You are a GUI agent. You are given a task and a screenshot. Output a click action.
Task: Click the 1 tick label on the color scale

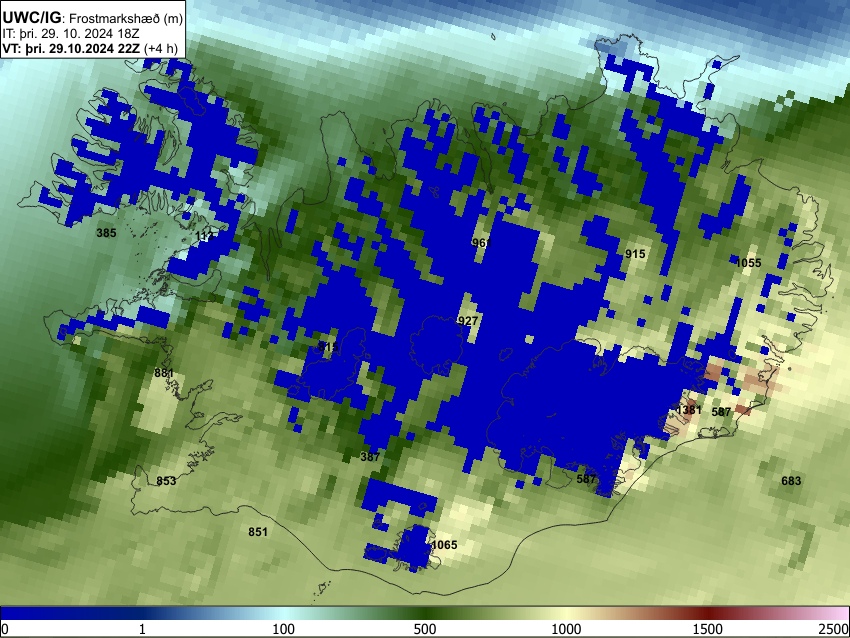pos(142,629)
